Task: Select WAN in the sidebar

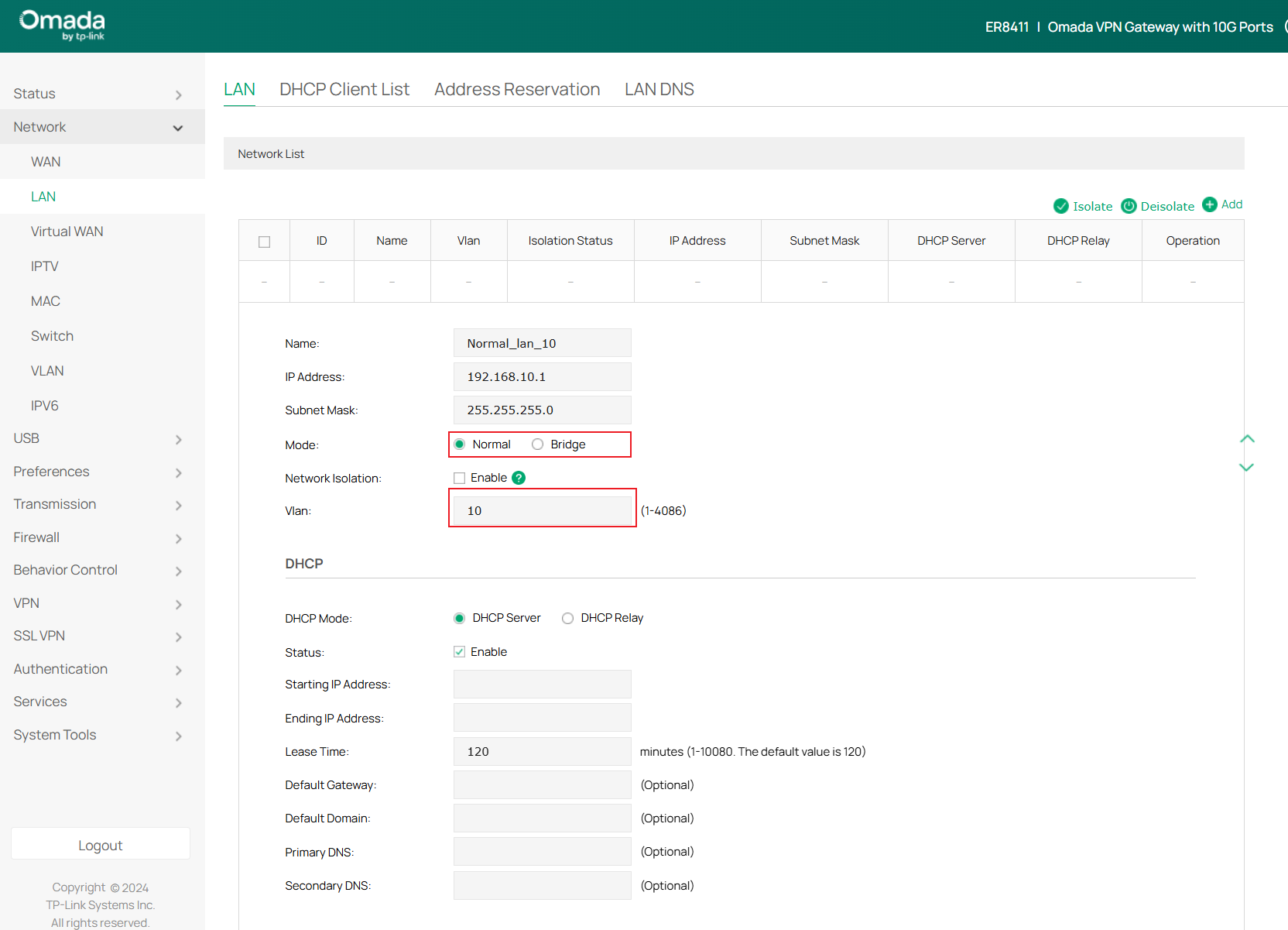Action: (46, 161)
